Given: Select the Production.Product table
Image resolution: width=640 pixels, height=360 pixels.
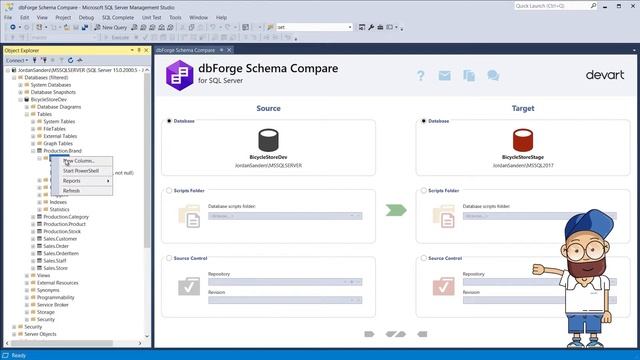Looking at the screenshot, I should coord(64,224).
